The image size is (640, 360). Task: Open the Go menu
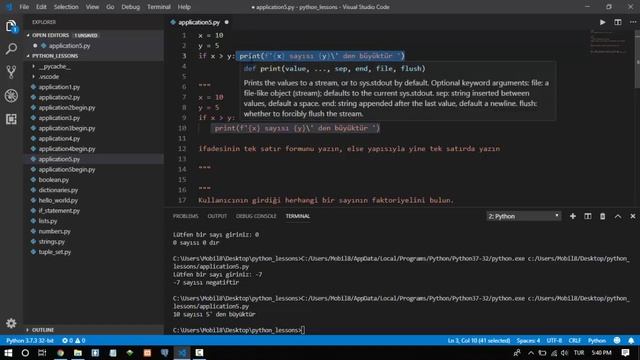click(x=110, y=7)
